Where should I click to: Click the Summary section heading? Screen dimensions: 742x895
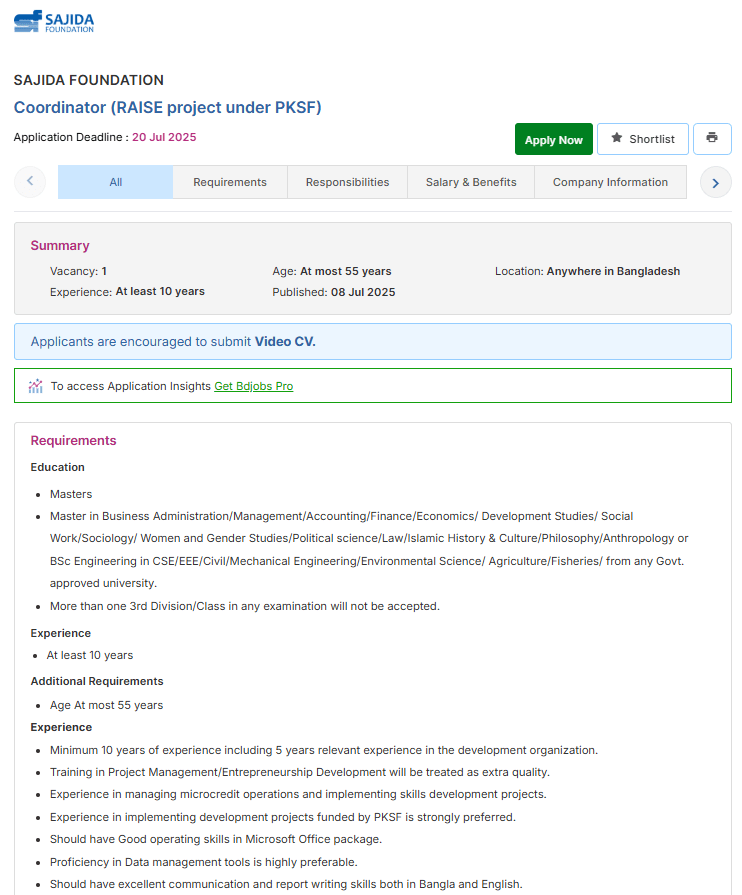click(x=60, y=246)
